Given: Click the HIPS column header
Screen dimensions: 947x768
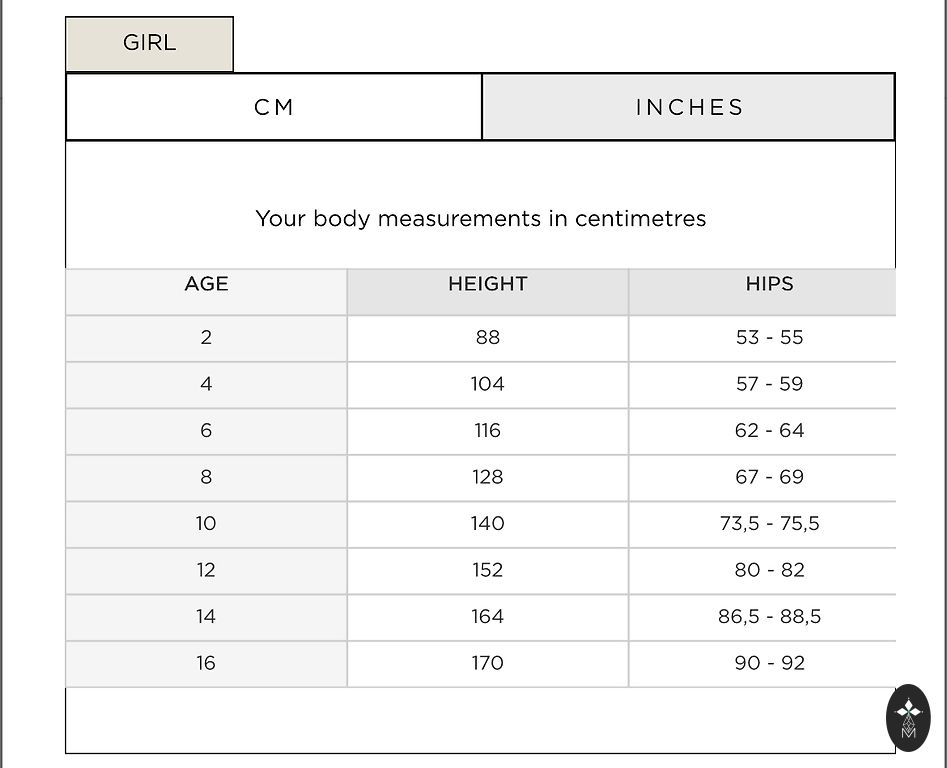Looking at the screenshot, I should 769,284.
